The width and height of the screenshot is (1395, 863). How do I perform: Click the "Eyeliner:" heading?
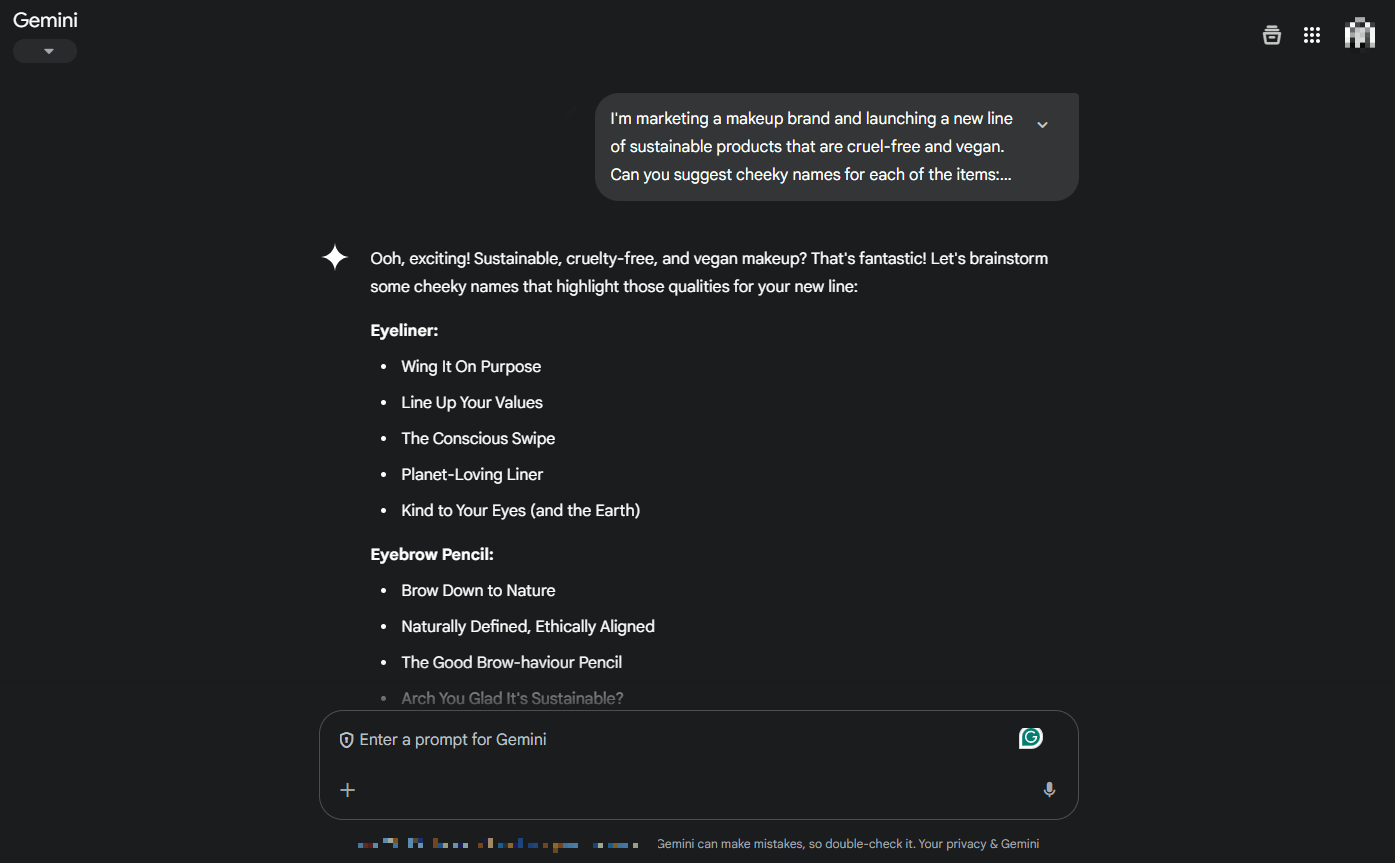tap(404, 330)
